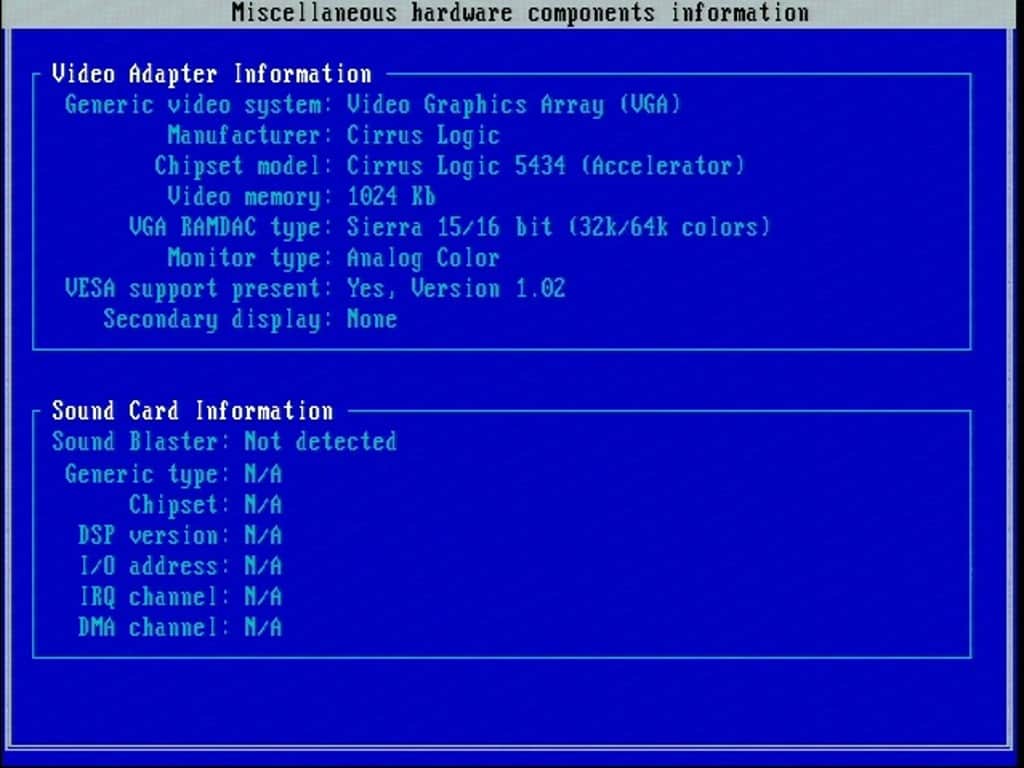Screen dimensions: 1024x768
Task: Click the 'Sound Blaster:' label
Action: point(140,441)
